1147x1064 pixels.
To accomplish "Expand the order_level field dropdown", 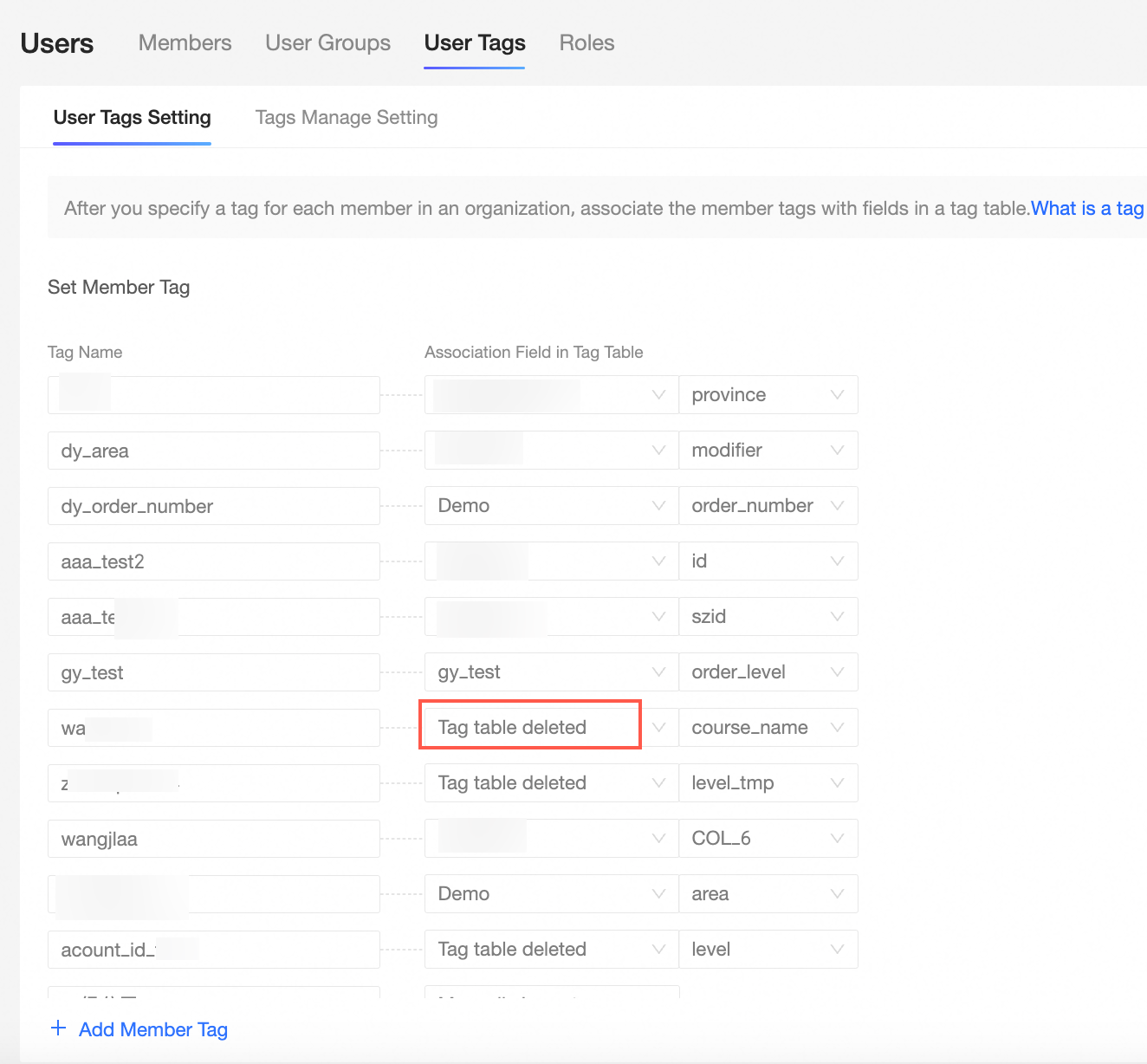I will pyautogui.click(x=768, y=672).
